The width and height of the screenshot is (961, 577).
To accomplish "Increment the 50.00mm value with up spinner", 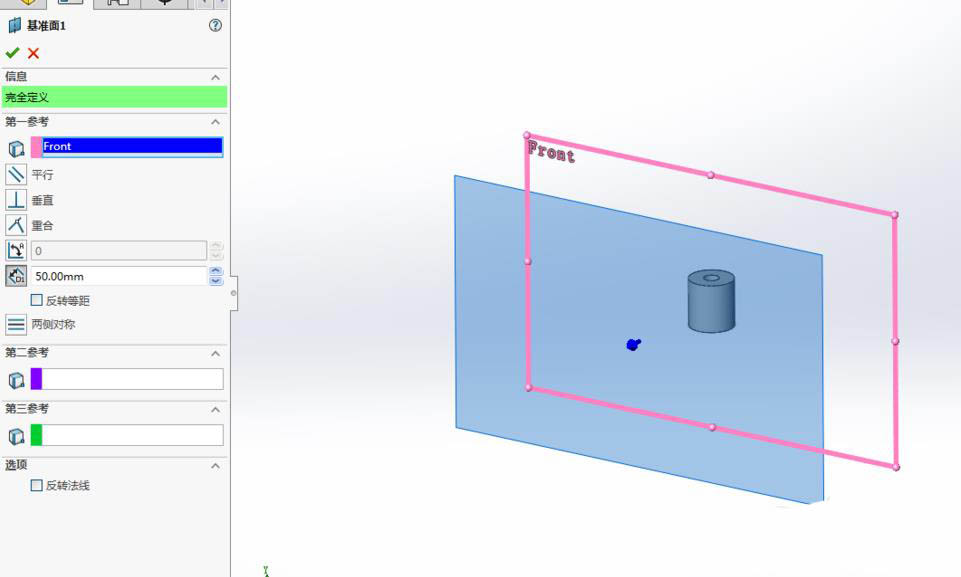I will pos(216,271).
